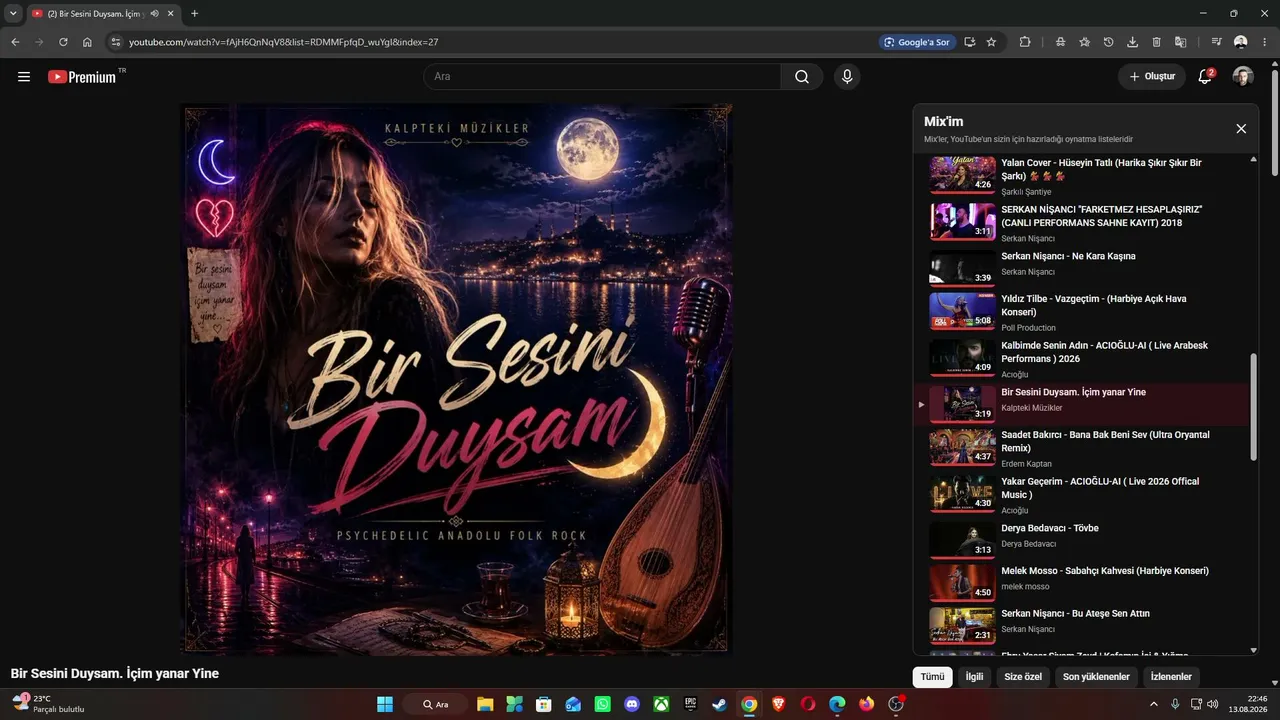Play Serkan Nişancı - Bu Ateşe Sen Attın
Screen dimensions: 1280x720
(x=1082, y=625)
